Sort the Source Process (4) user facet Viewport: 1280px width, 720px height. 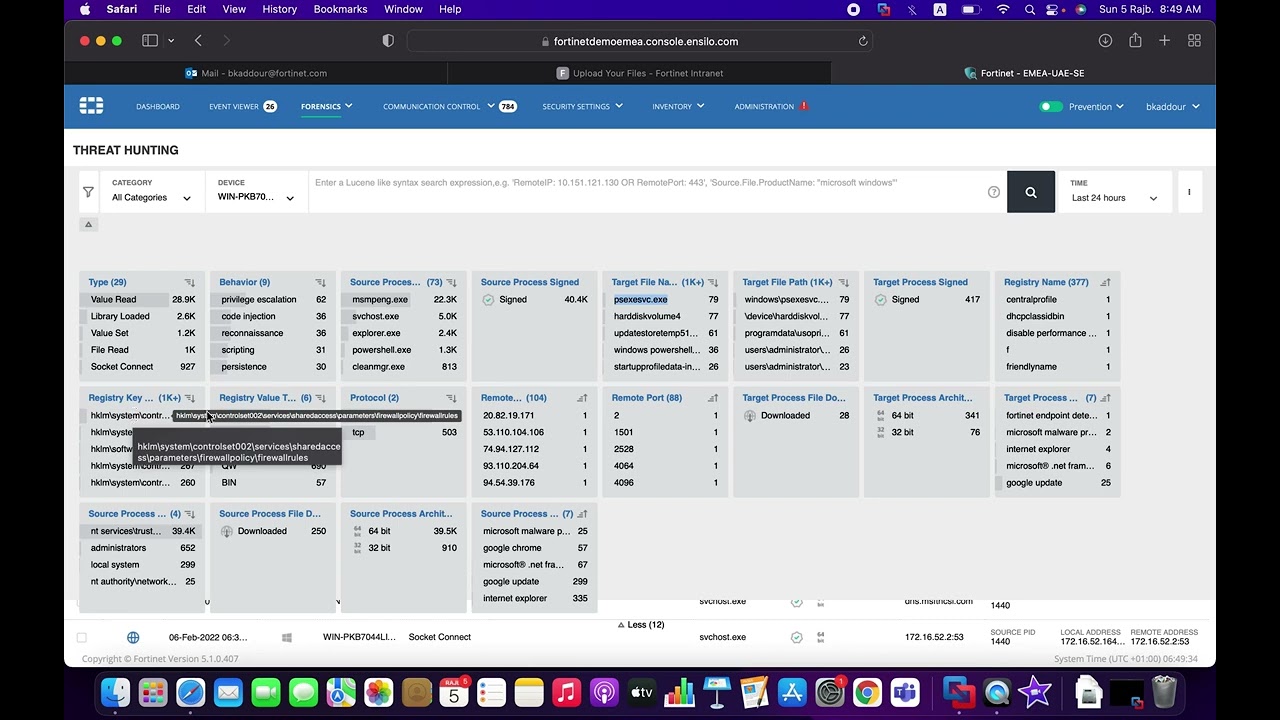[189, 514]
